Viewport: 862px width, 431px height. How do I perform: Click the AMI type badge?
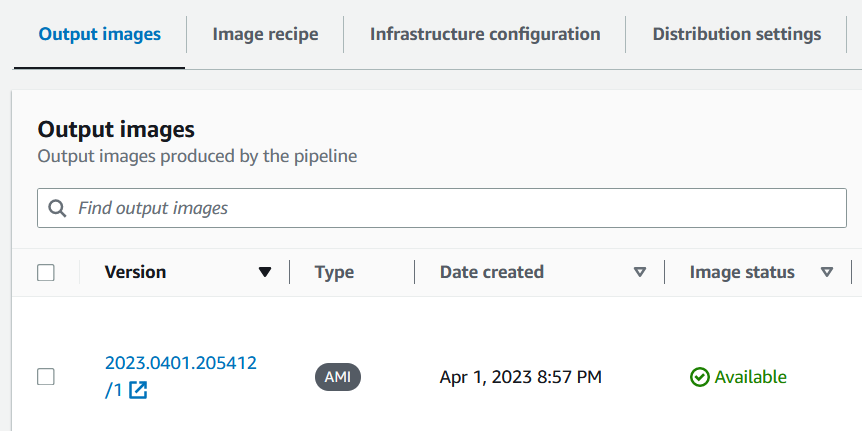(x=338, y=377)
